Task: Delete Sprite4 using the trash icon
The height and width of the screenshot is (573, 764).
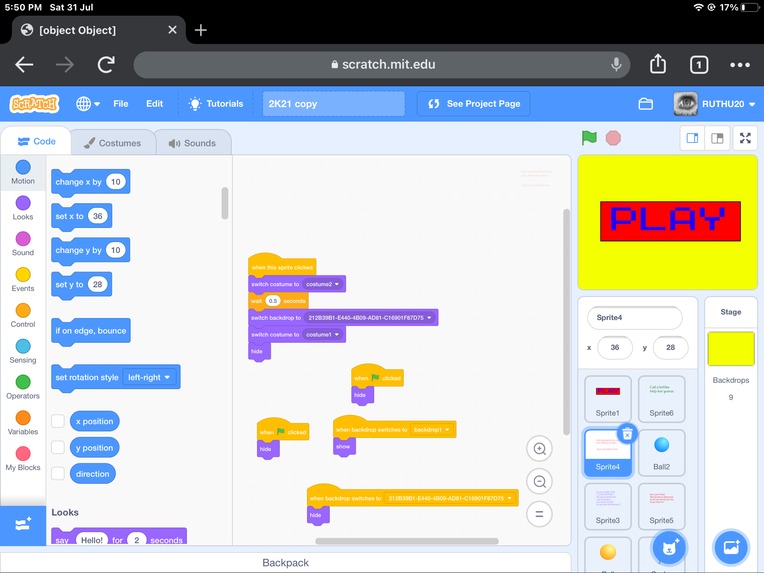Action: click(x=627, y=433)
